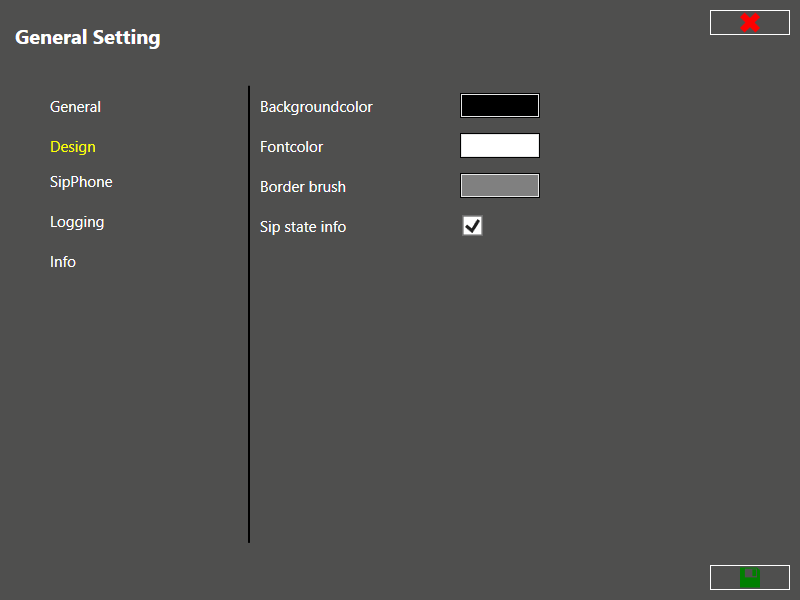Close the settings with the red X icon
Image resolution: width=800 pixels, height=600 pixels.
749,23
